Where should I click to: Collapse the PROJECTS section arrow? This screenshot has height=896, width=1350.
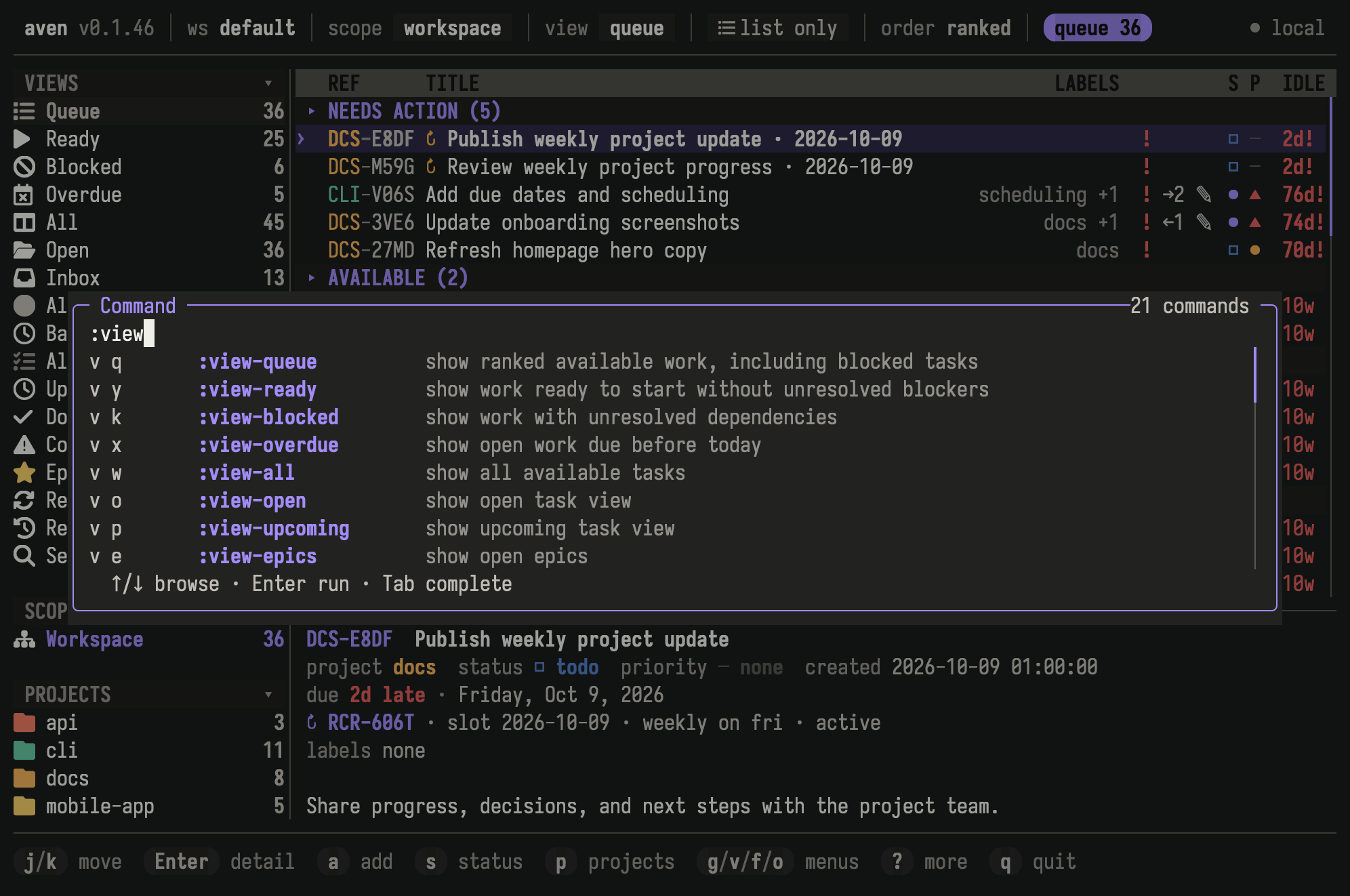pyautogui.click(x=268, y=695)
